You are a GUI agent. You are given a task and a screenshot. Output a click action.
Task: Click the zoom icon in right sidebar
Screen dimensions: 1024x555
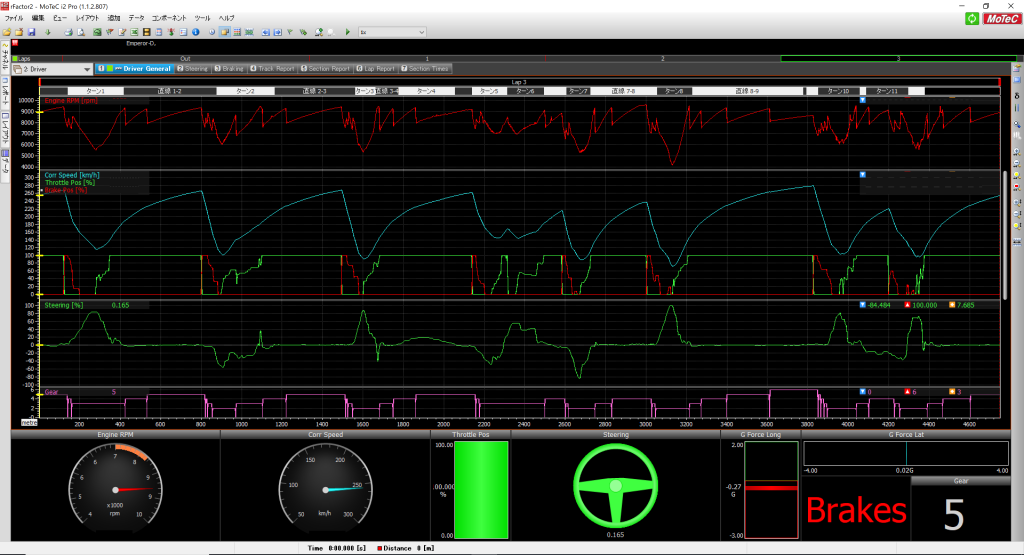click(1016, 124)
